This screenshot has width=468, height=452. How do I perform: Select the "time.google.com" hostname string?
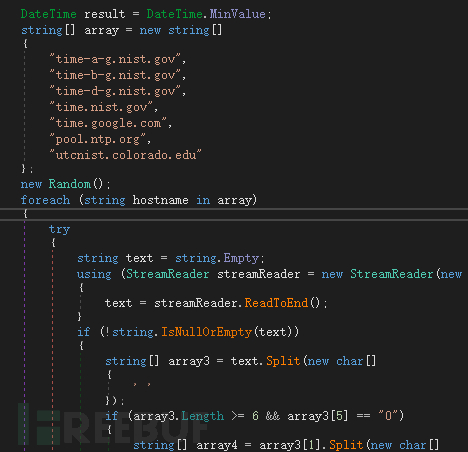(108, 123)
